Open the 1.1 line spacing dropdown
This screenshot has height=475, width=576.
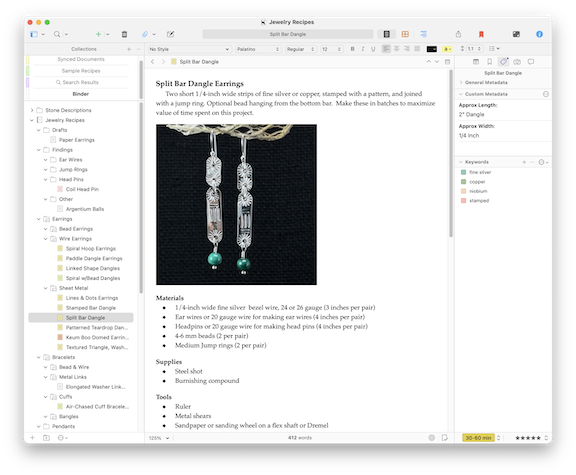(x=472, y=48)
